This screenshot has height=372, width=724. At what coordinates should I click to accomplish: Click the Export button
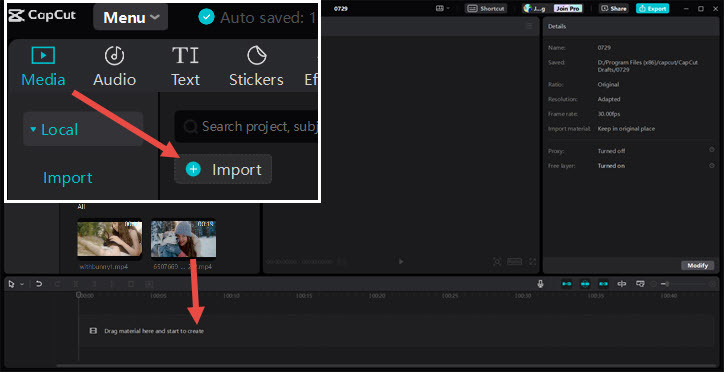652,8
